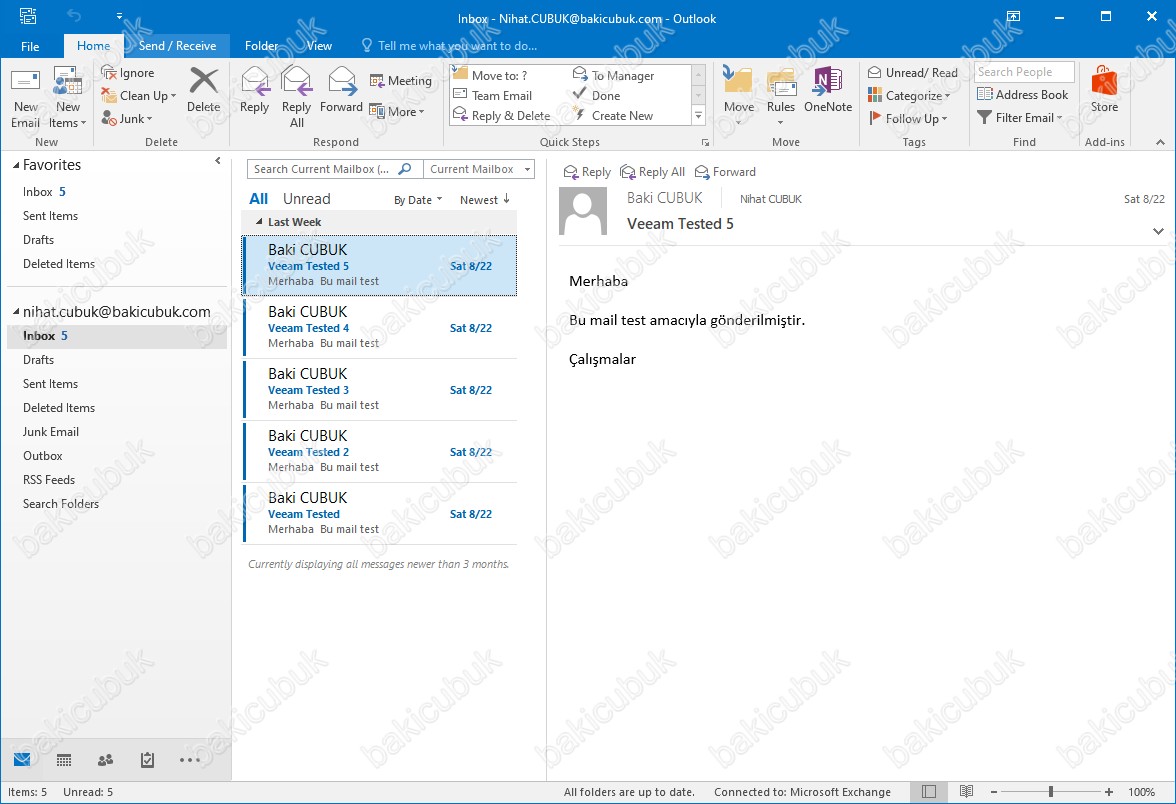The width and height of the screenshot is (1176, 804).
Task: Click Reply All in reading pane
Action: click(653, 172)
